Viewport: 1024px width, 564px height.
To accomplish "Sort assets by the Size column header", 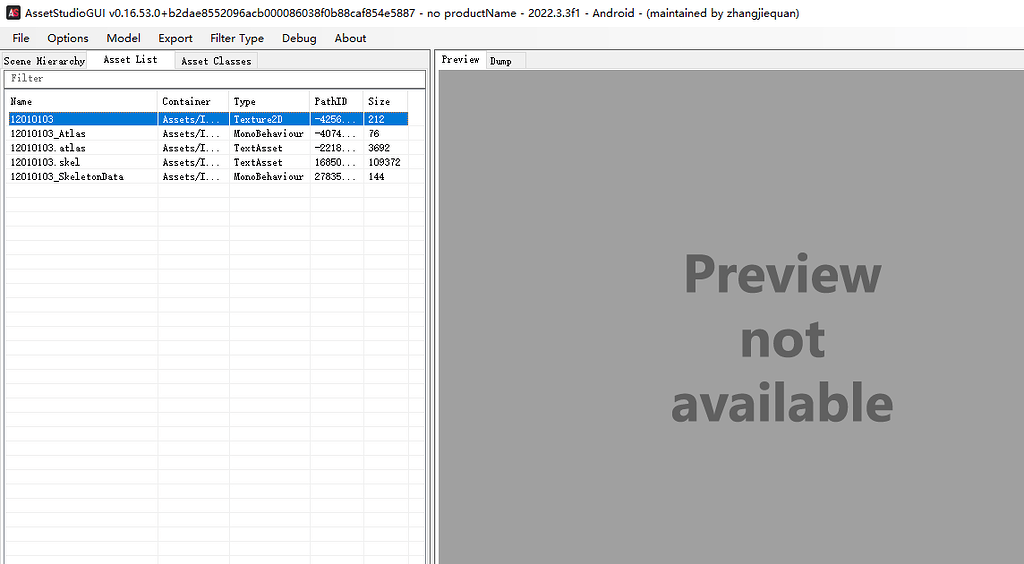I will click(385, 101).
